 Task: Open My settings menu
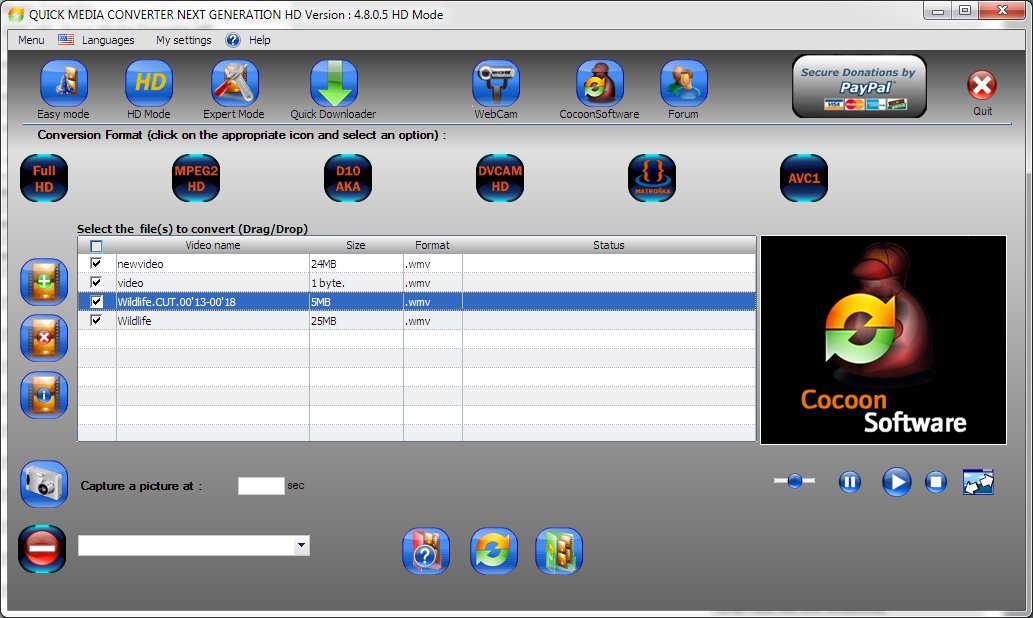pos(184,40)
